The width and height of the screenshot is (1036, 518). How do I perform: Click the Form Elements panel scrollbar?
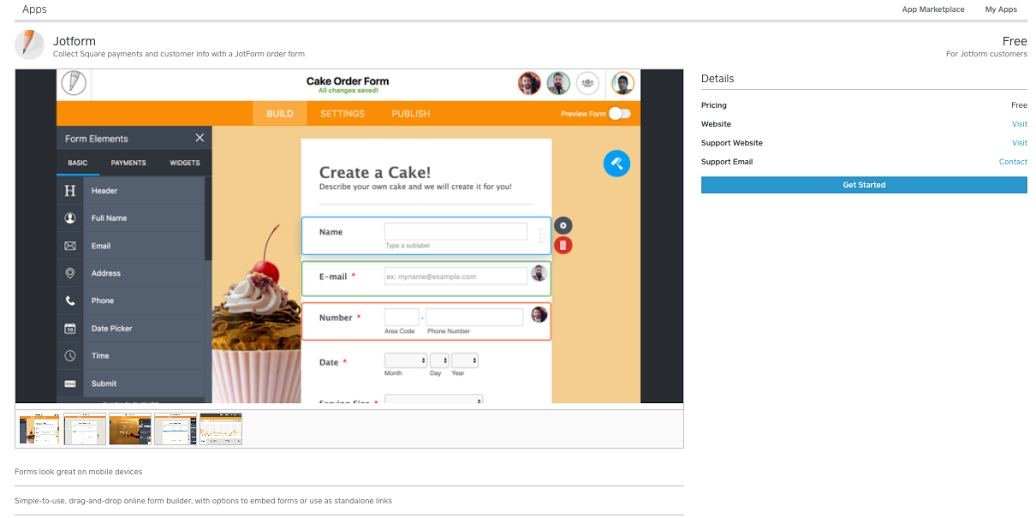click(x=208, y=218)
